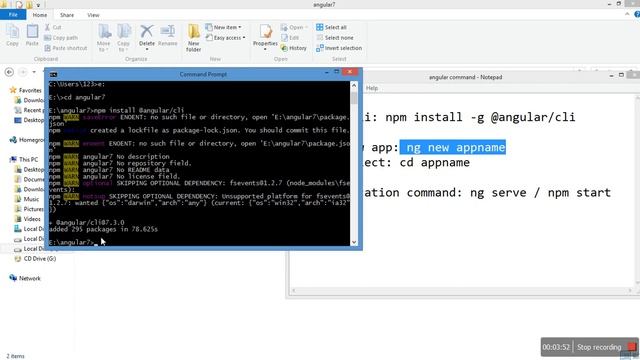The height and width of the screenshot is (360, 640).
Task: Open the Easy access dropdown
Action: [225, 38]
